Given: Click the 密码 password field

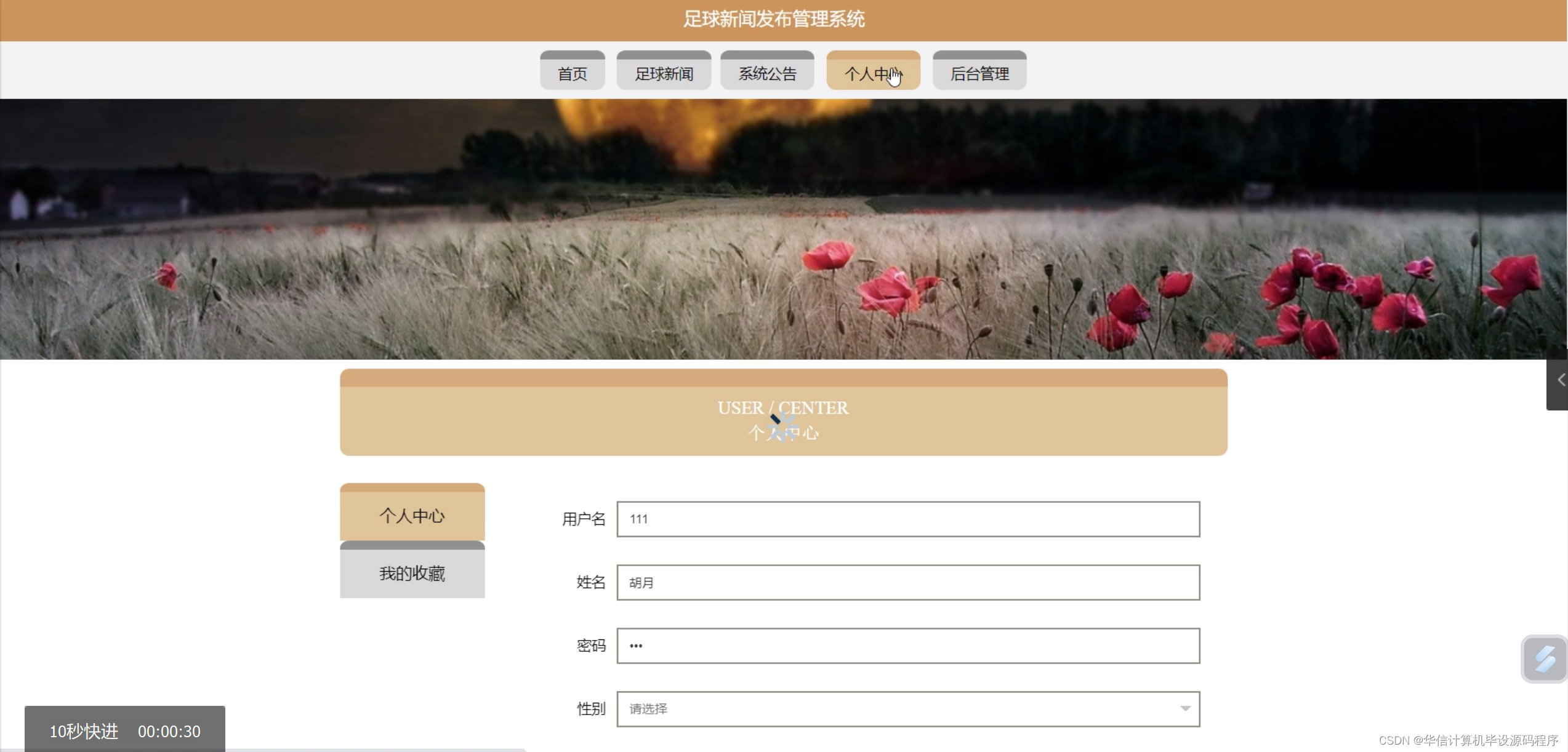Looking at the screenshot, I should tap(908, 646).
